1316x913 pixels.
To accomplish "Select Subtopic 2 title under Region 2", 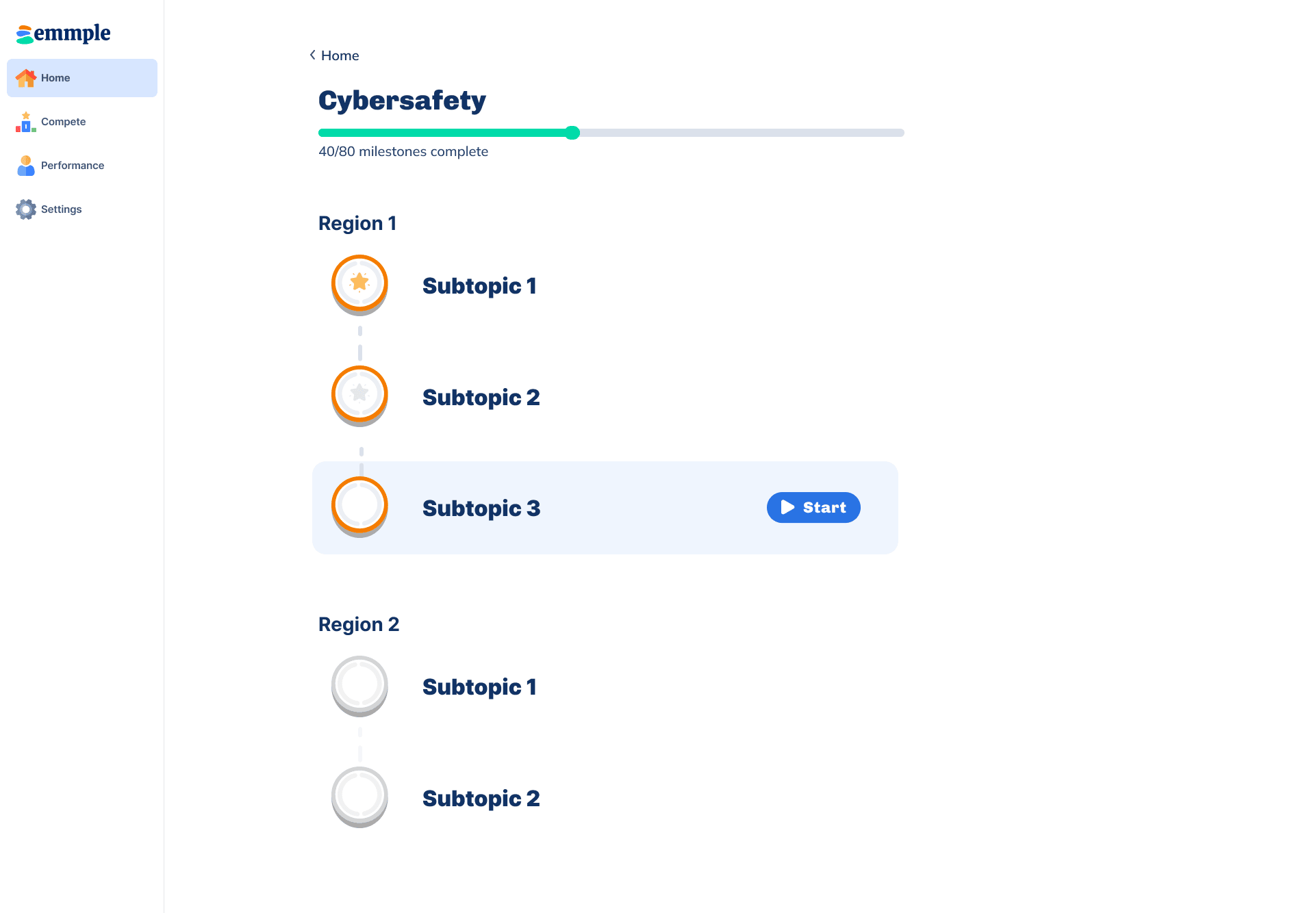I will point(481,799).
